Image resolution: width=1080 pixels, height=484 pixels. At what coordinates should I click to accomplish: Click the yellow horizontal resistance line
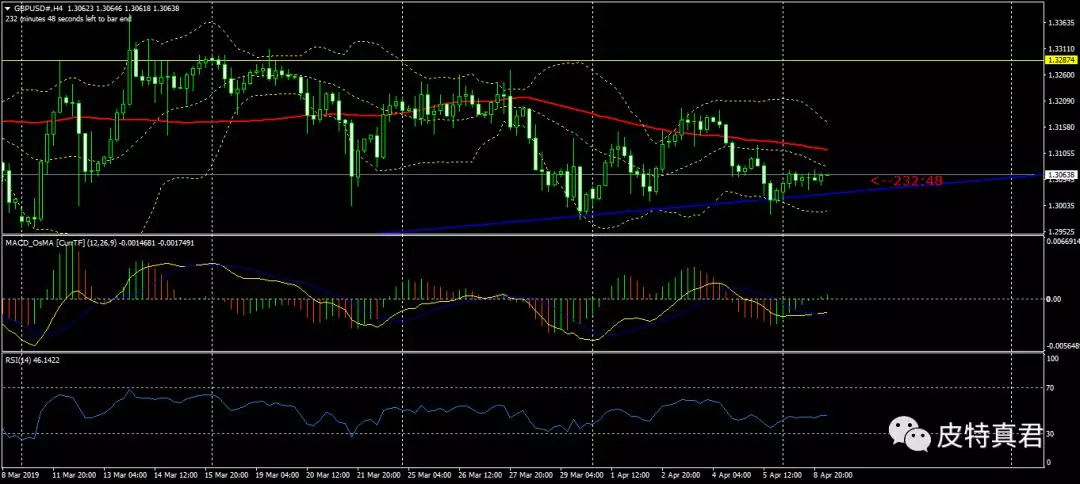pos(500,61)
